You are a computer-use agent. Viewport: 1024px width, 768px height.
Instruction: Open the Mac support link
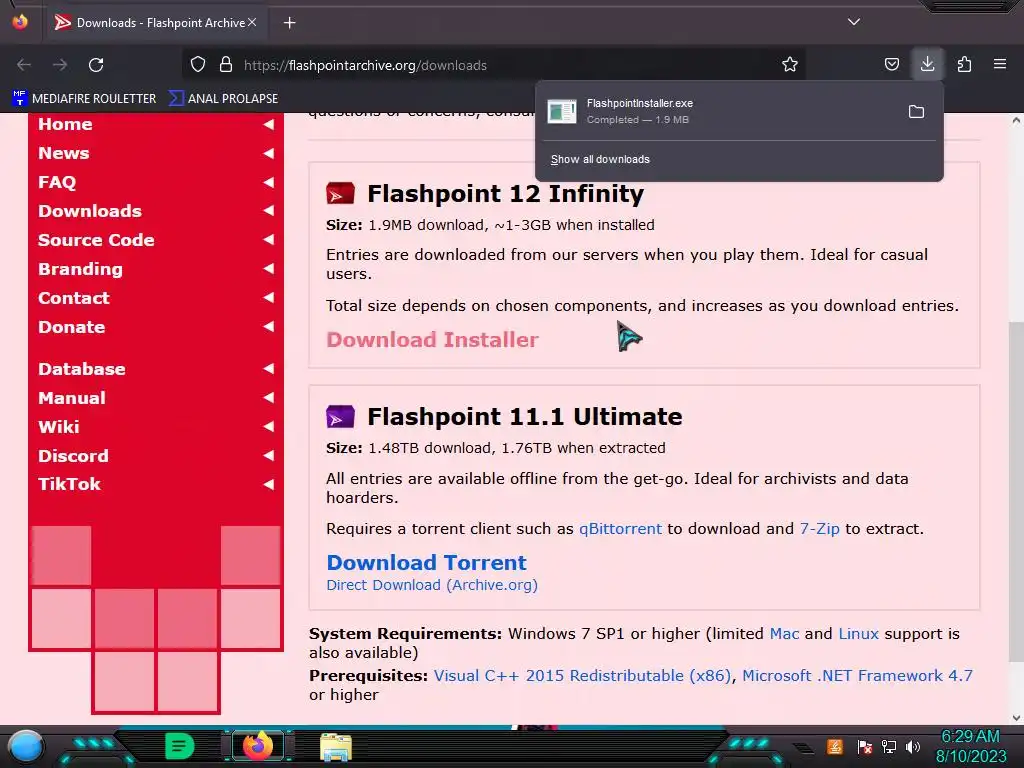(x=784, y=633)
